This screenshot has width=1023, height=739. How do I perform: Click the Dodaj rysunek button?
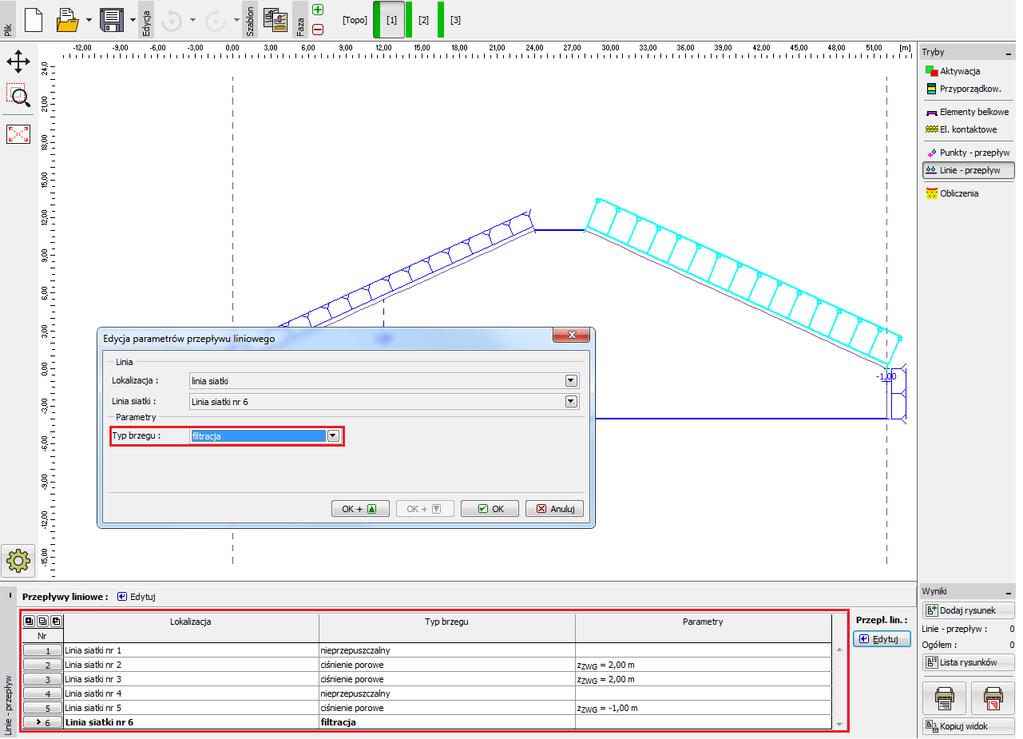(x=968, y=611)
